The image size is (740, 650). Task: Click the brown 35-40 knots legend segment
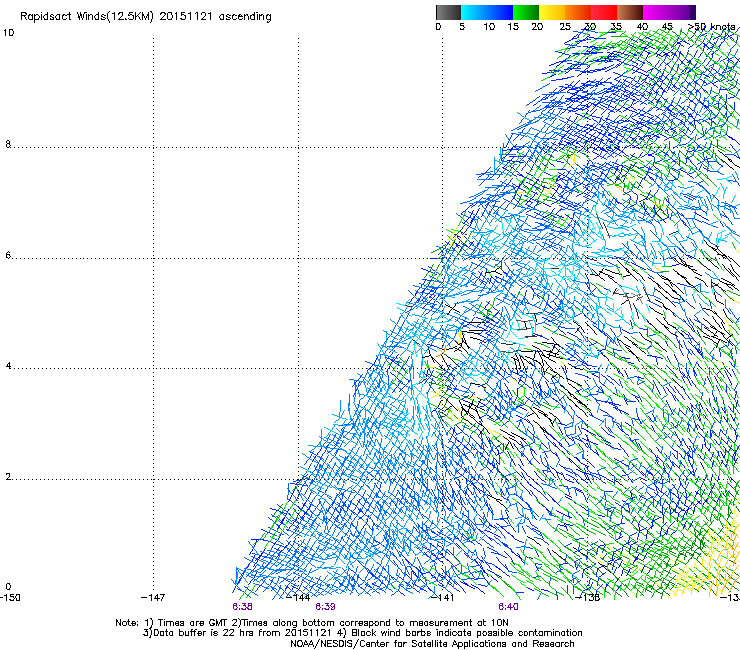[630, 12]
